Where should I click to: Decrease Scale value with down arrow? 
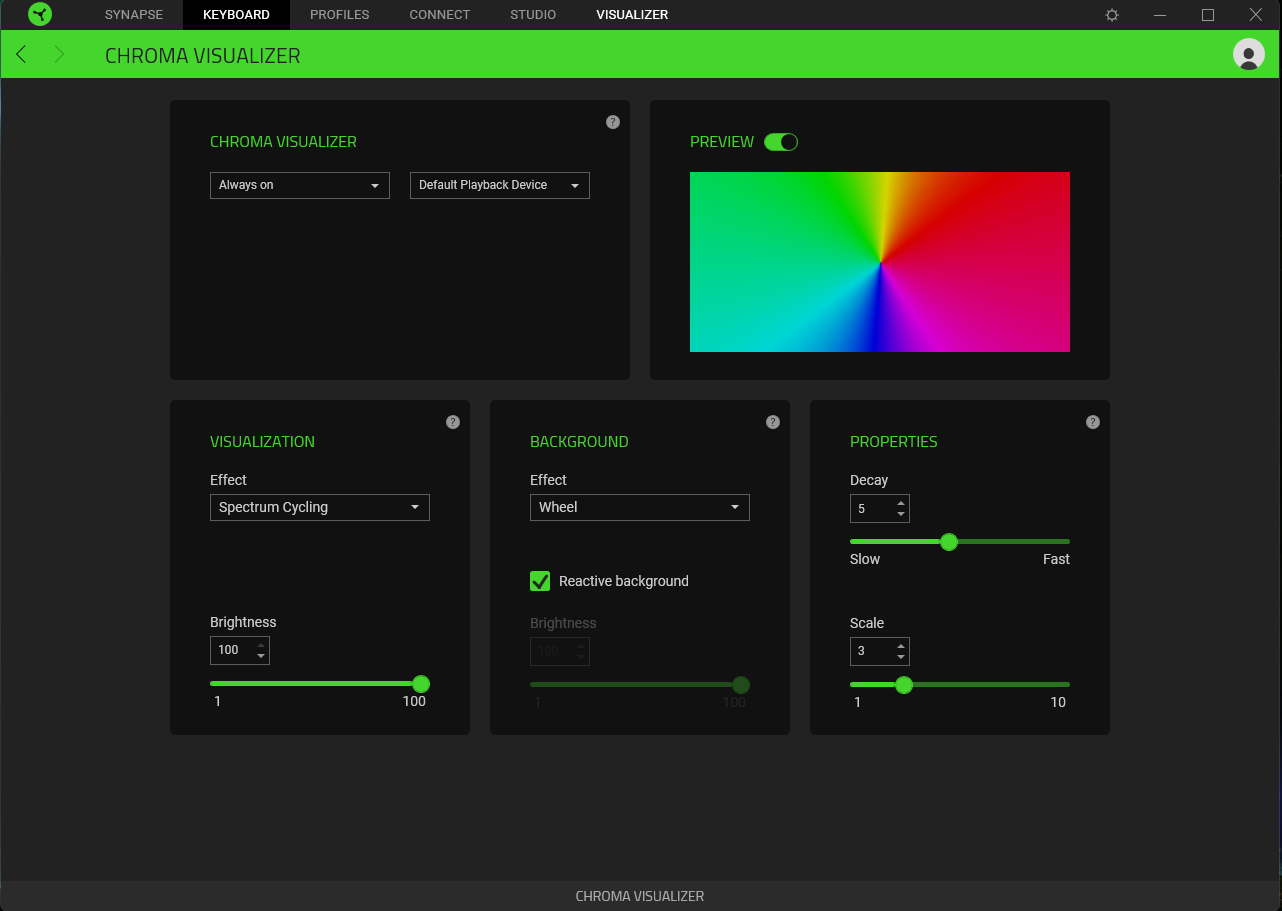point(901,657)
